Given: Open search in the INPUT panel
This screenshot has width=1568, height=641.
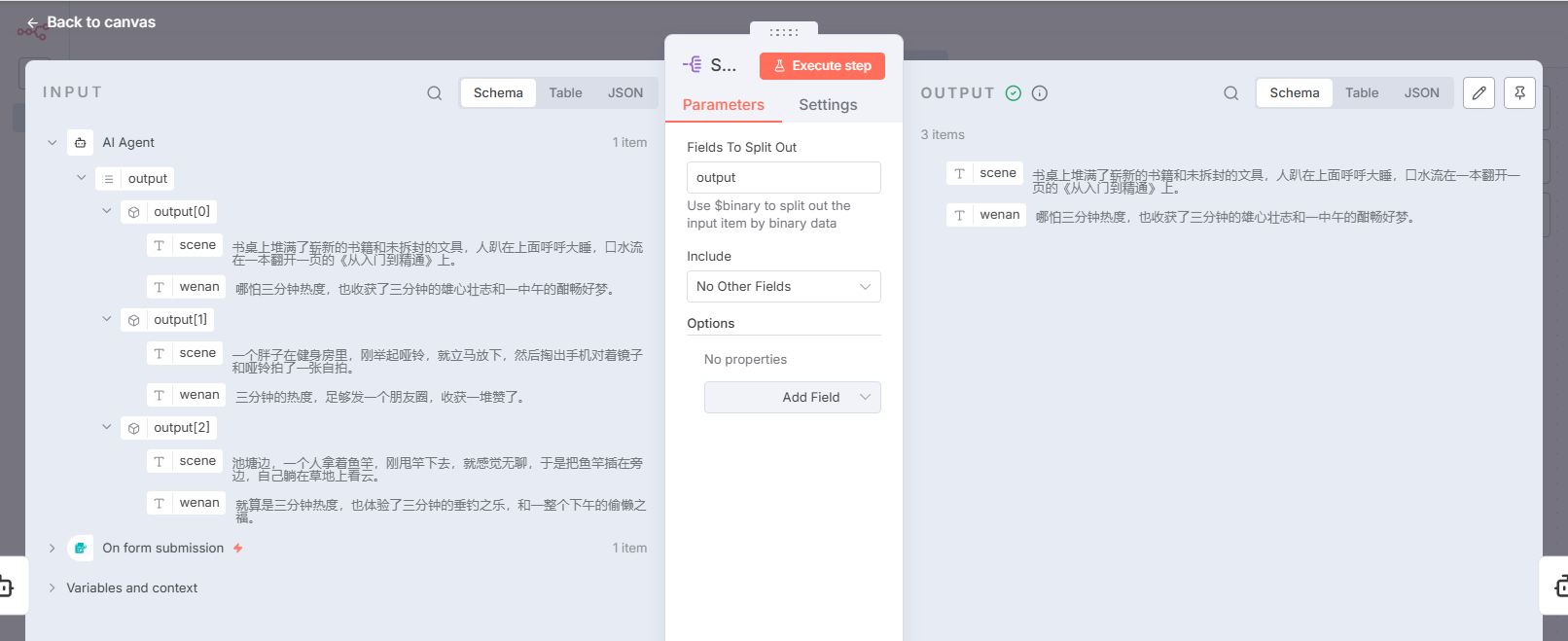Looking at the screenshot, I should coord(435,93).
